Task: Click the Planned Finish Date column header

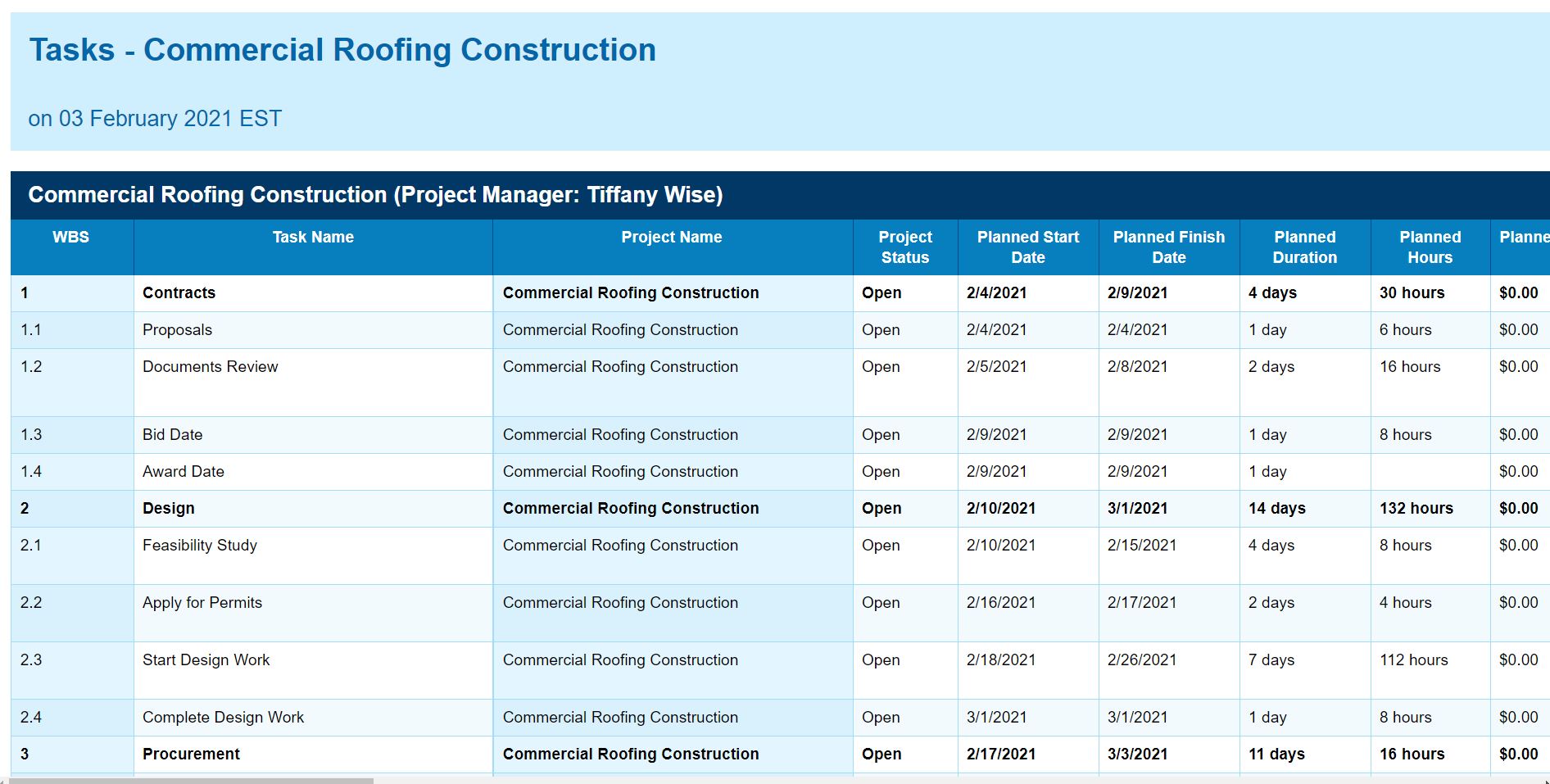Action: [x=1168, y=247]
